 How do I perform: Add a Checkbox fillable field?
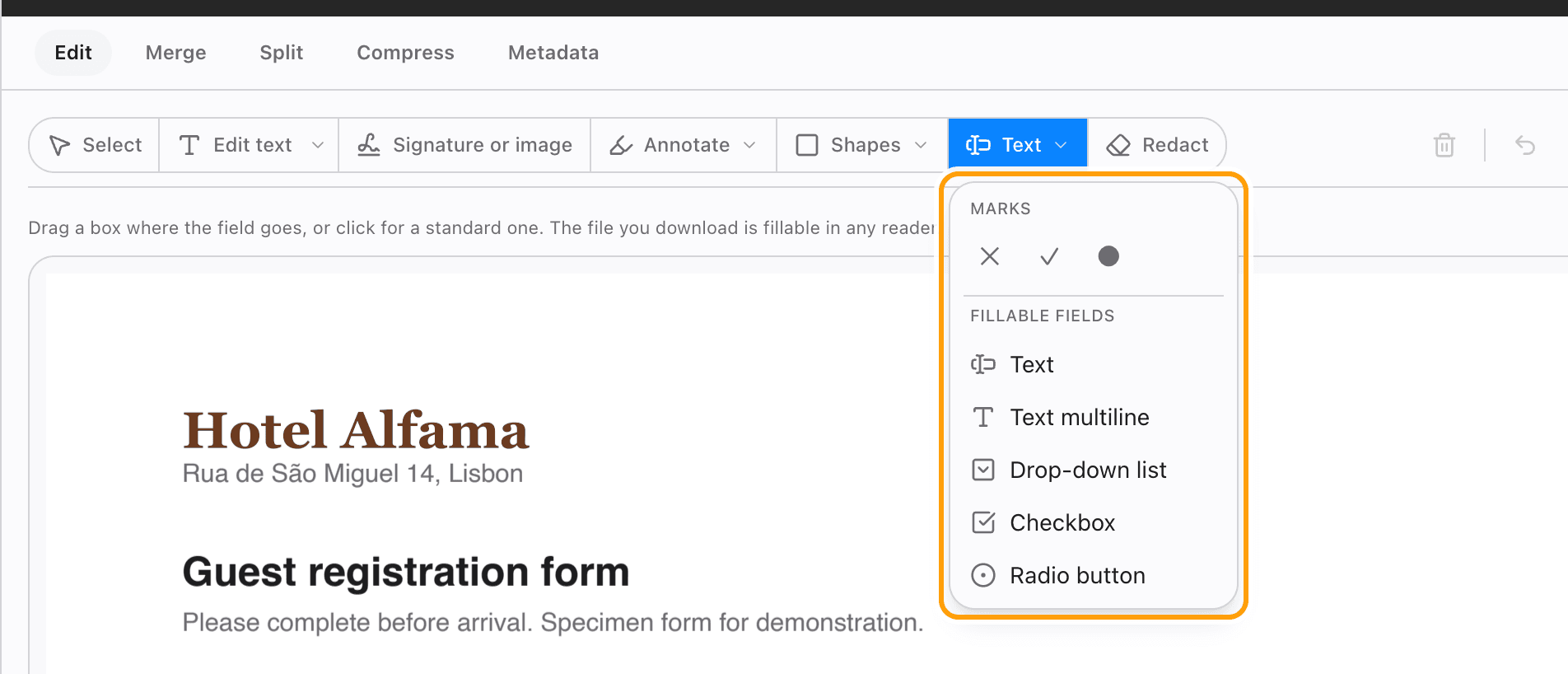coord(1094,522)
